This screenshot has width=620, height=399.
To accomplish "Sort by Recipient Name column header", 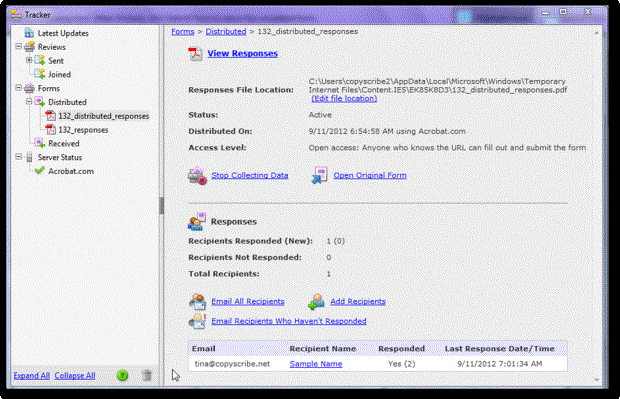I will 323,349.
